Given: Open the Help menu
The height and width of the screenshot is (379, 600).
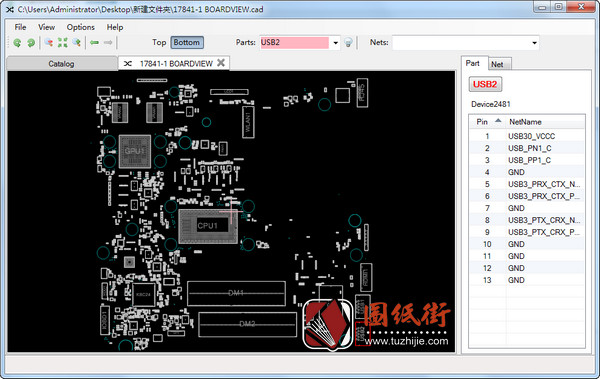Looking at the screenshot, I should click(115, 27).
